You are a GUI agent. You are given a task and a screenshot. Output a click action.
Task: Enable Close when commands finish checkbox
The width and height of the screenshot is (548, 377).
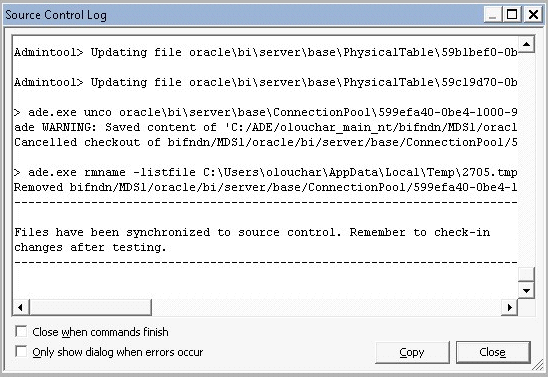[x=21, y=331]
